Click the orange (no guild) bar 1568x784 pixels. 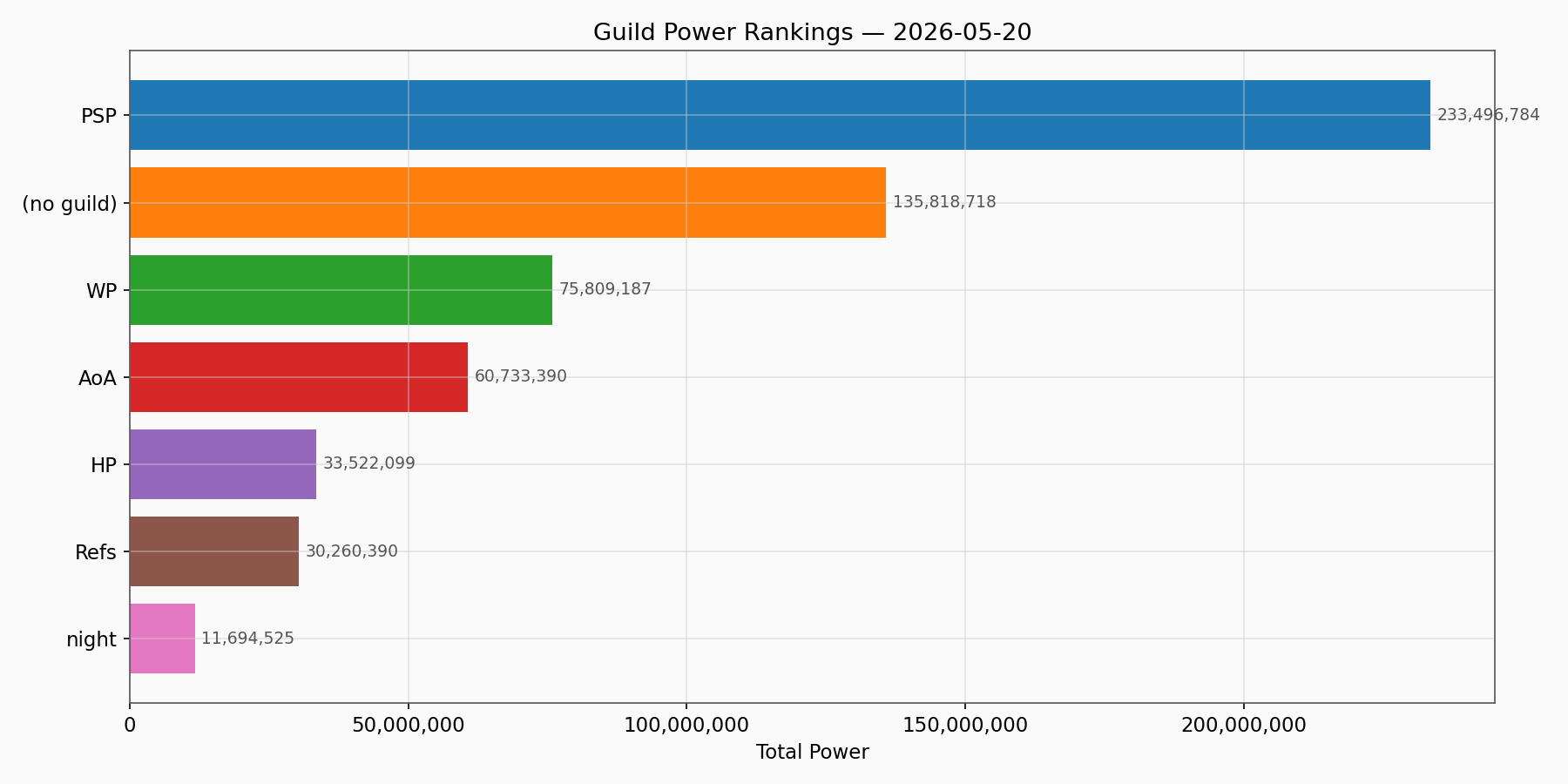coord(508,202)
